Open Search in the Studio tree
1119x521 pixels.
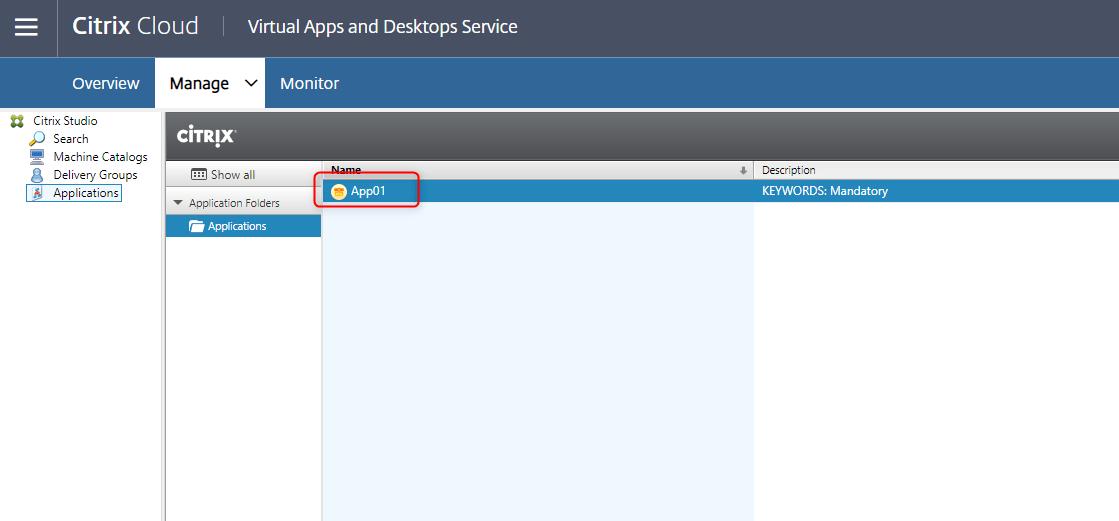pos(71,139)
